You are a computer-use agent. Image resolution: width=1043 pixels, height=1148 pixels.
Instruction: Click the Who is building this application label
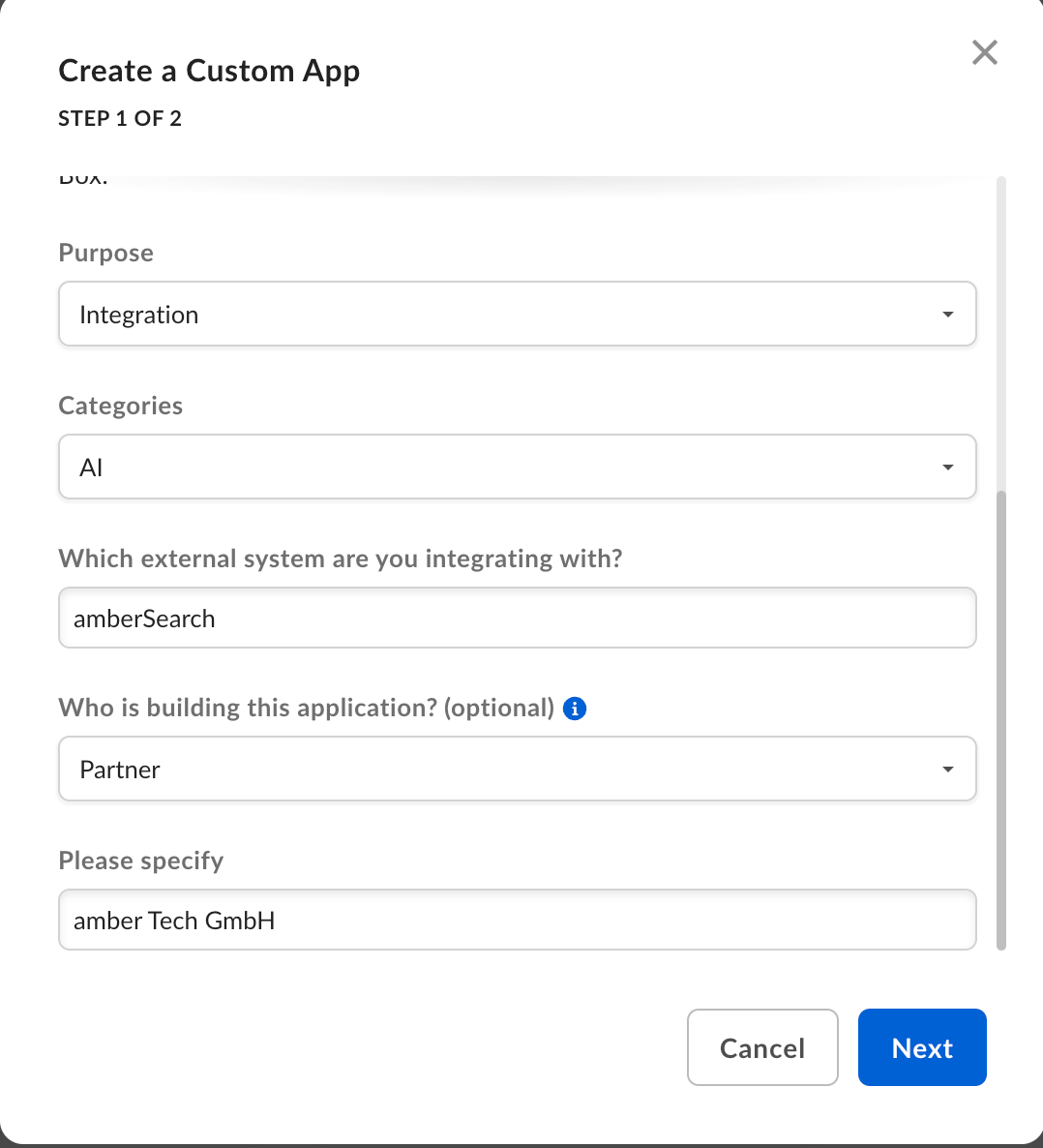coord(306,708)
